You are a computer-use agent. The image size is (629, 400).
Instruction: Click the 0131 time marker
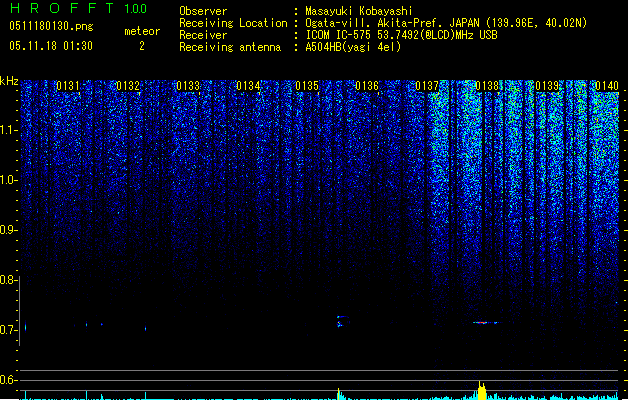pos(68,86)
